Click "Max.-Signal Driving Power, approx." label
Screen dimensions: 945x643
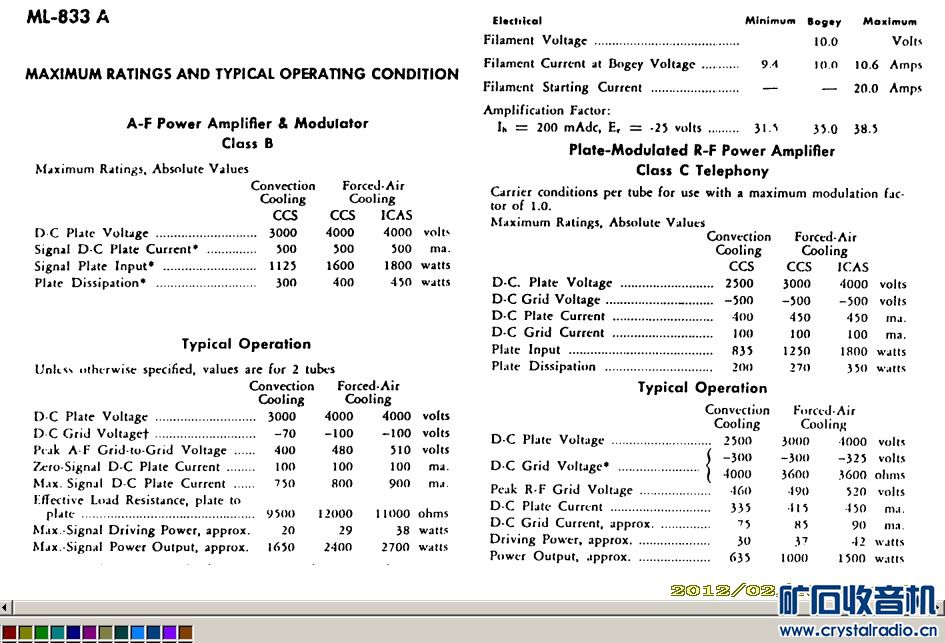tap(141, 530)
